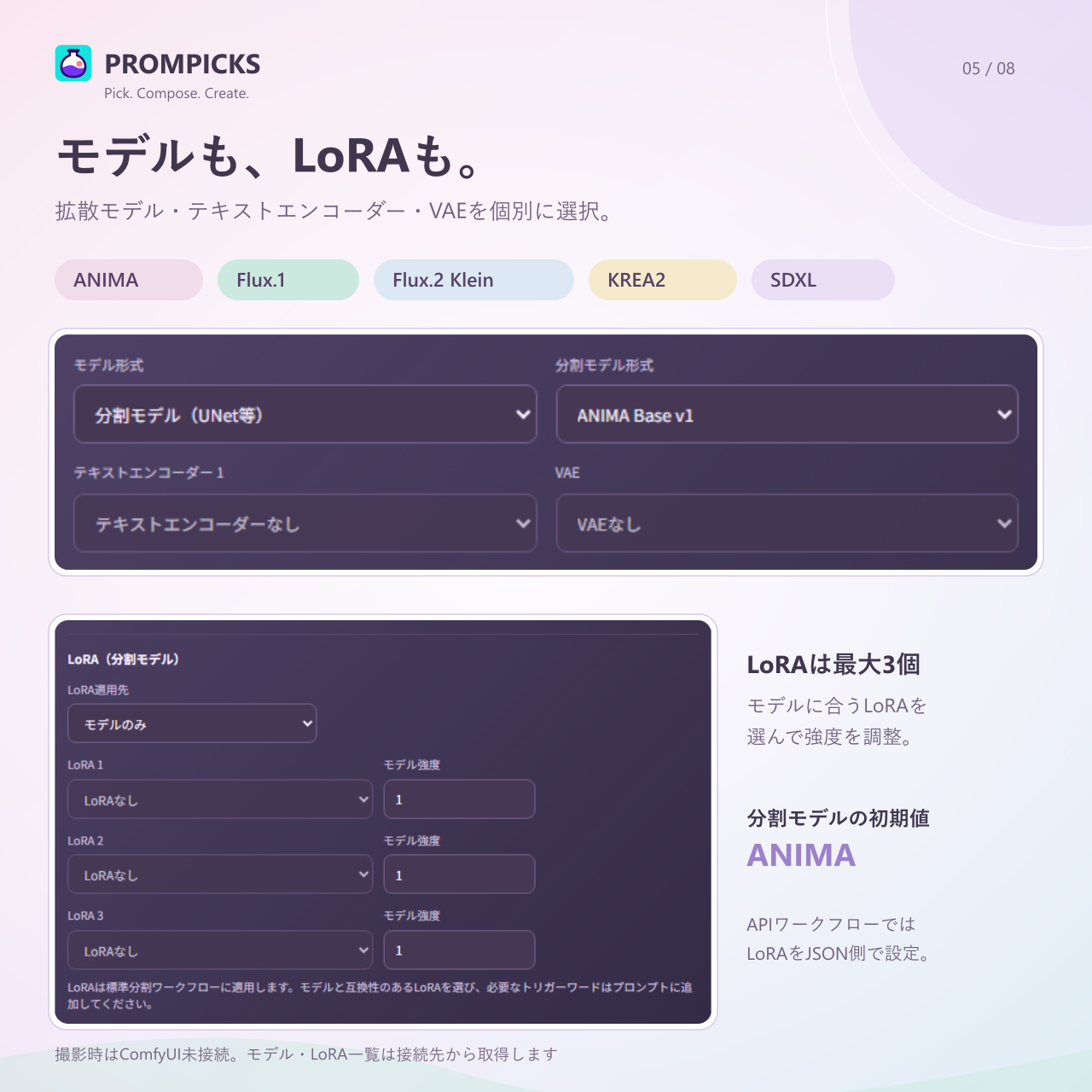Click the テキストエンコーダー 1 label
The width and height of the screenshot is (1092, 1092).
pos(148,473)
